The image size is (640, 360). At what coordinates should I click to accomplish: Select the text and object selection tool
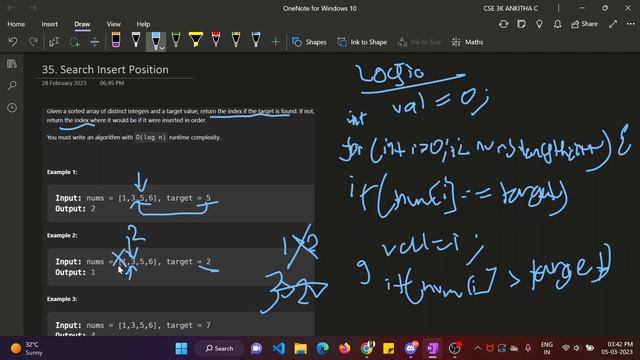coord(54,42)
